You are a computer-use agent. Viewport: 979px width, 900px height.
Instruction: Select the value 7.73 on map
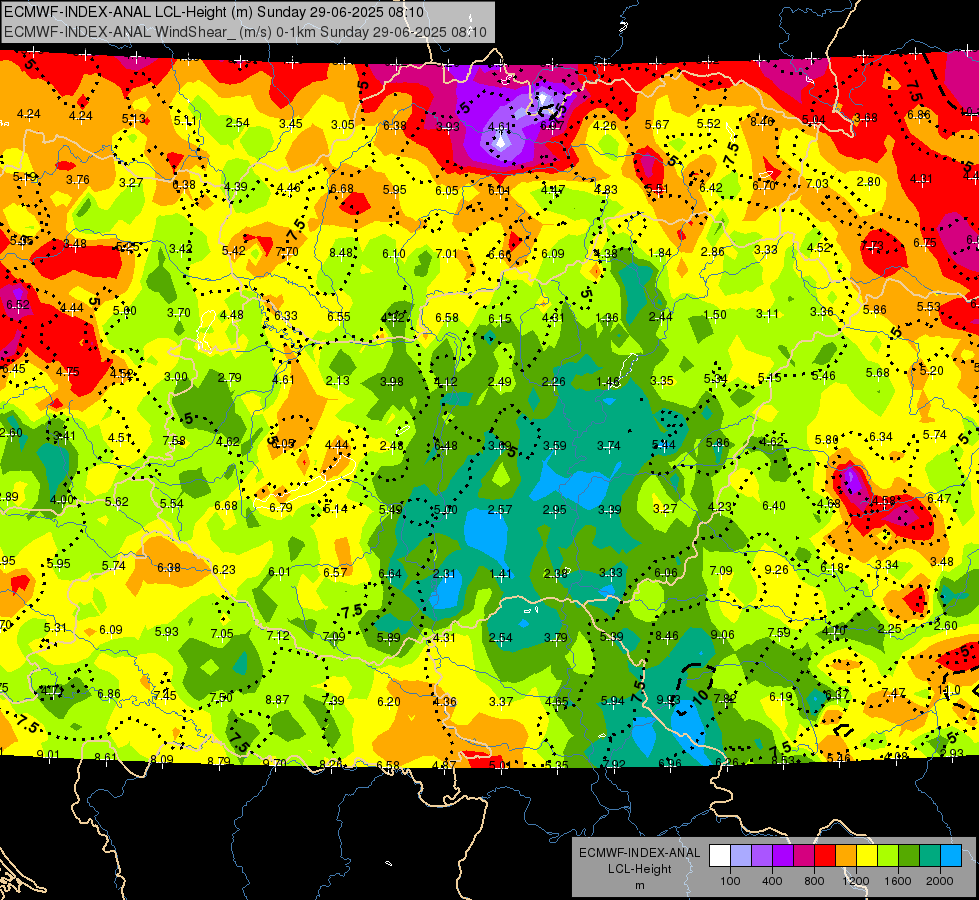[x=872, y=245]
